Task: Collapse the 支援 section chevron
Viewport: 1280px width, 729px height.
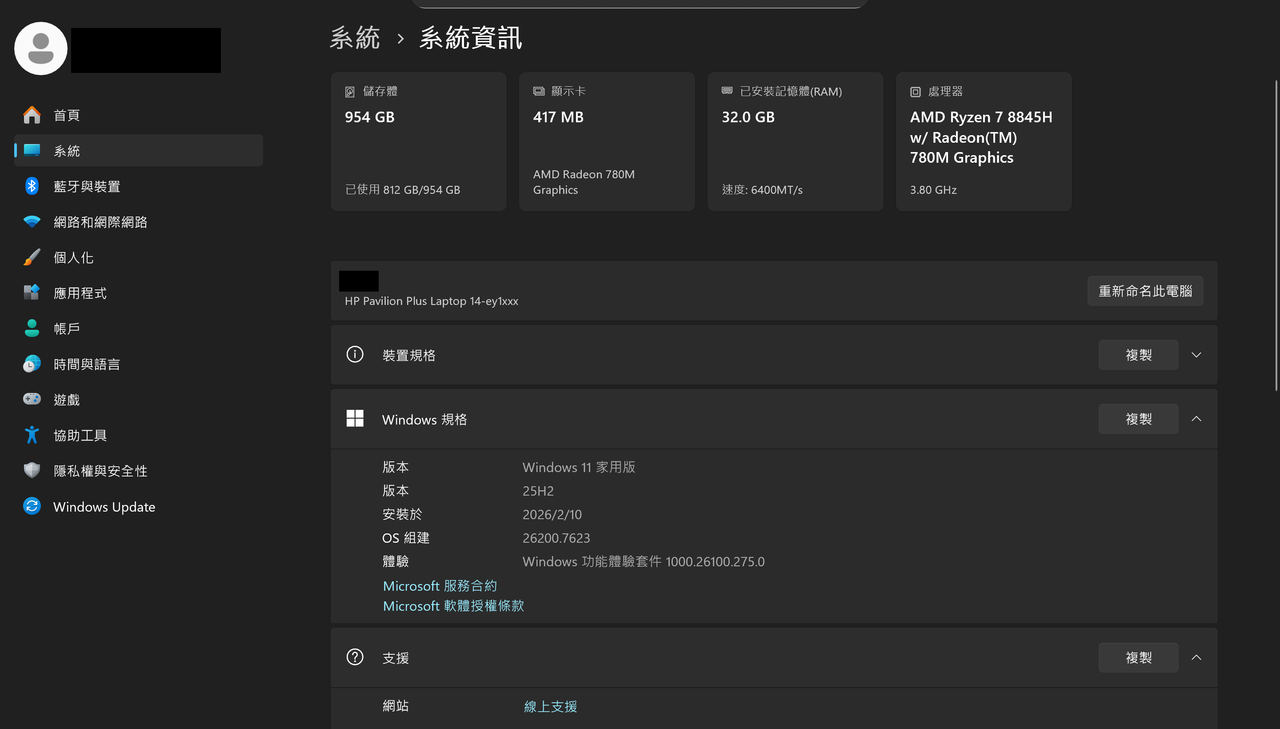Action: (1196, 657)
